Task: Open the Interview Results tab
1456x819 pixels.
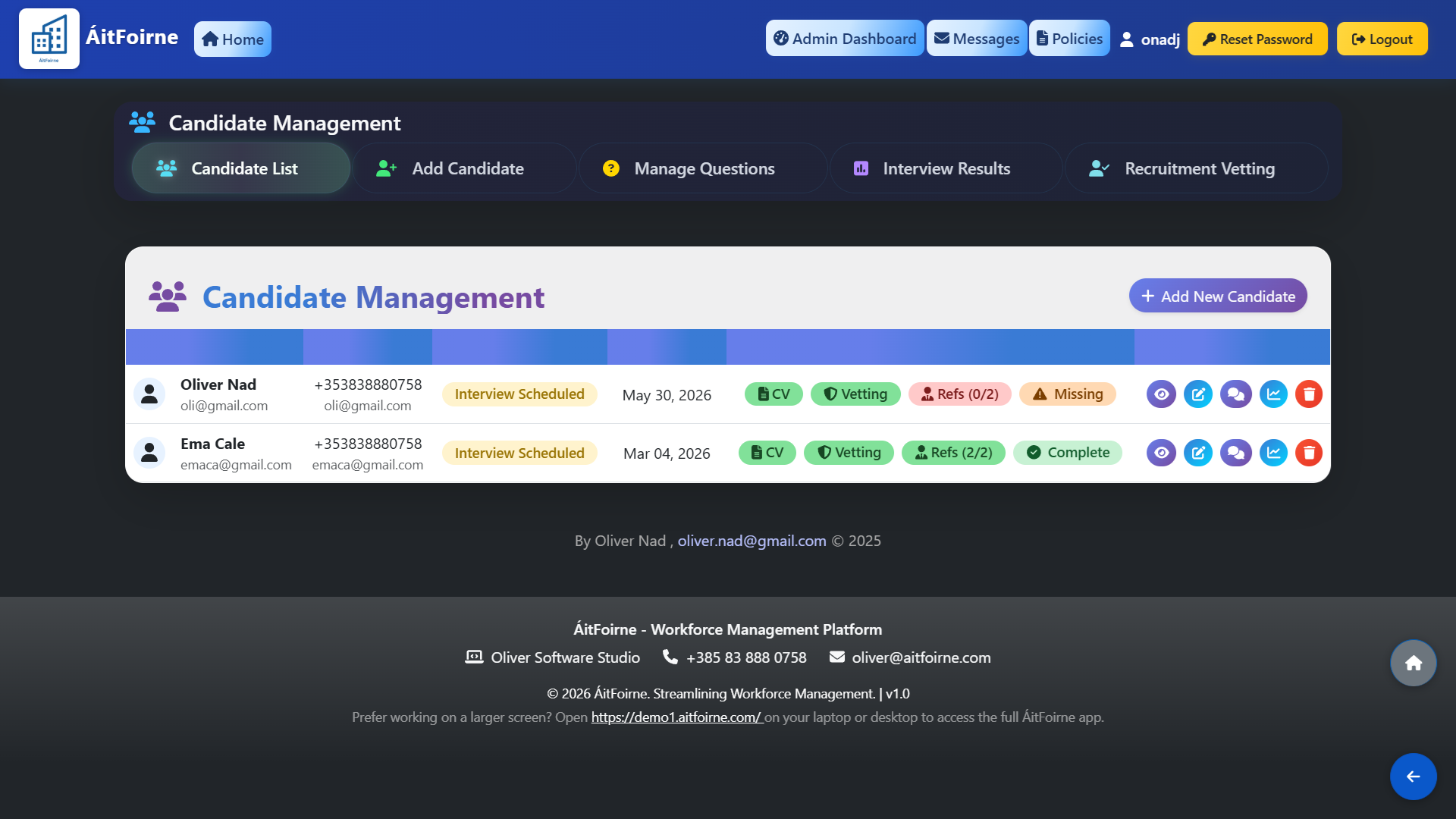Action: point(946,168)
